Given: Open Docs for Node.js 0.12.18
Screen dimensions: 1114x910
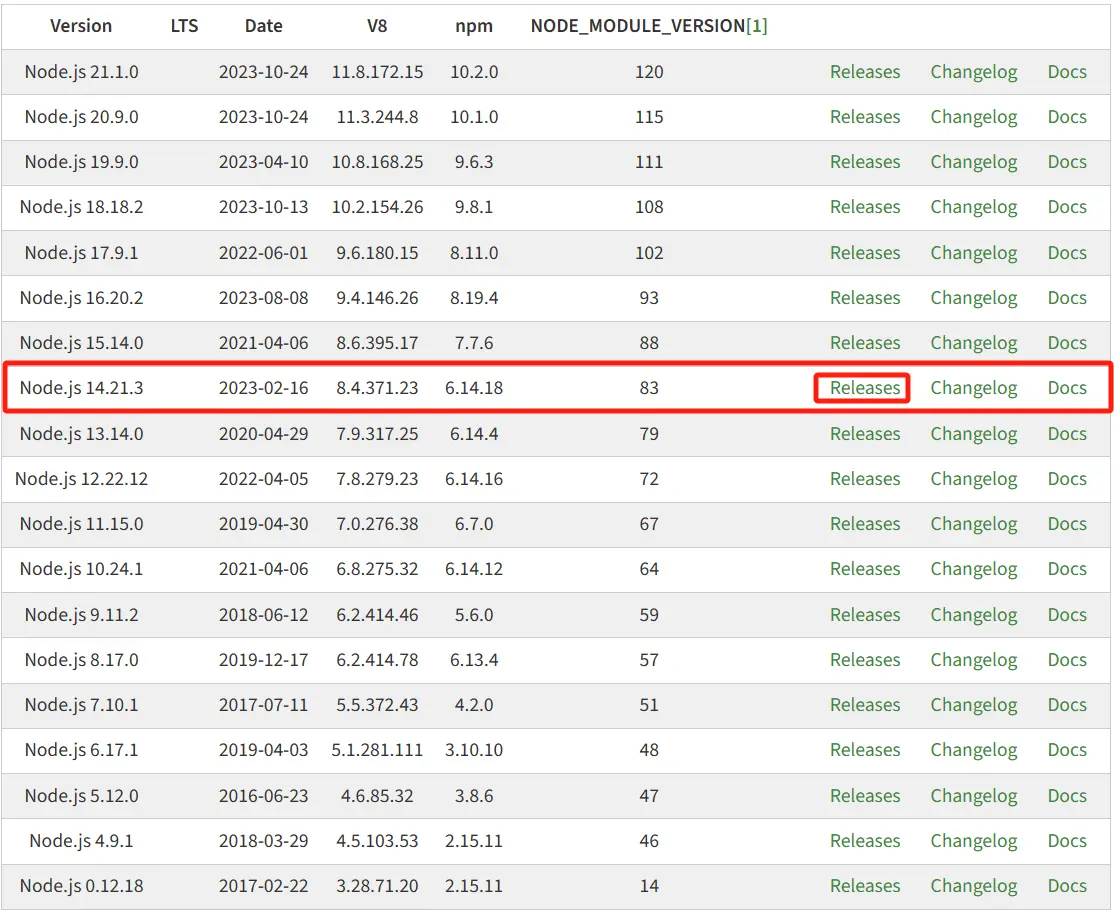Looking at the screenshot, I should [x=1067, y=886].
